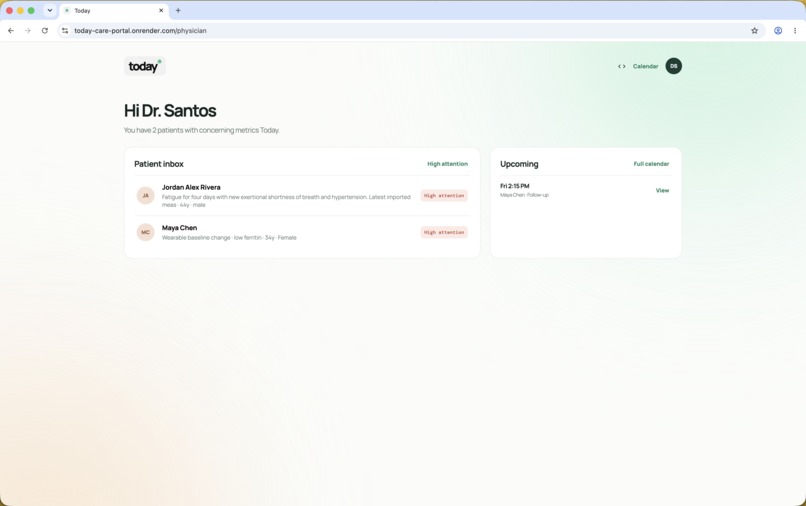Click the Maya Chen Follow-up appointment detail
Screen dimensions: 806x506
click(524, 195)
